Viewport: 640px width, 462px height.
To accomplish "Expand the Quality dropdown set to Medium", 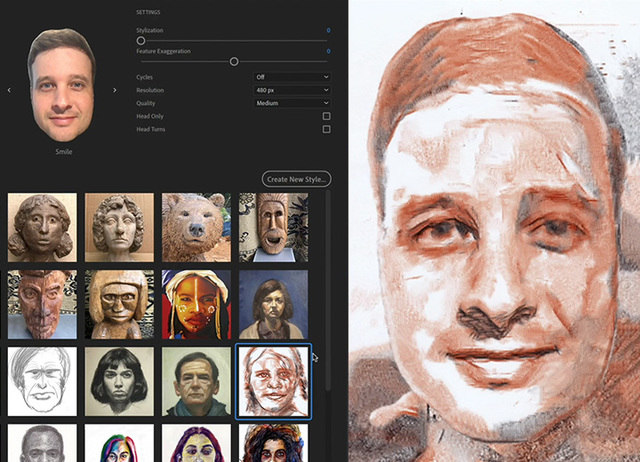I will tap(292, 103).
